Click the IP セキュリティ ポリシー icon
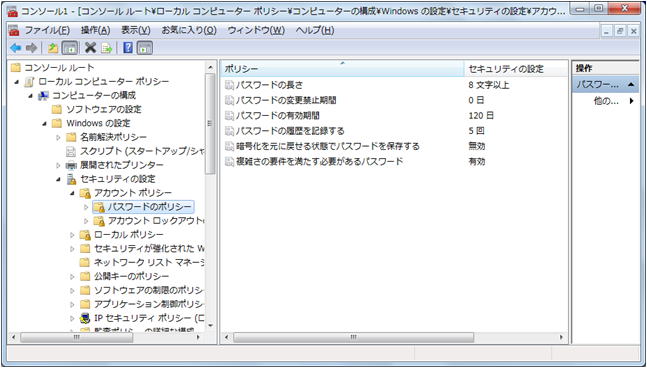Screen dimensions: 647x368 point(85,318)
